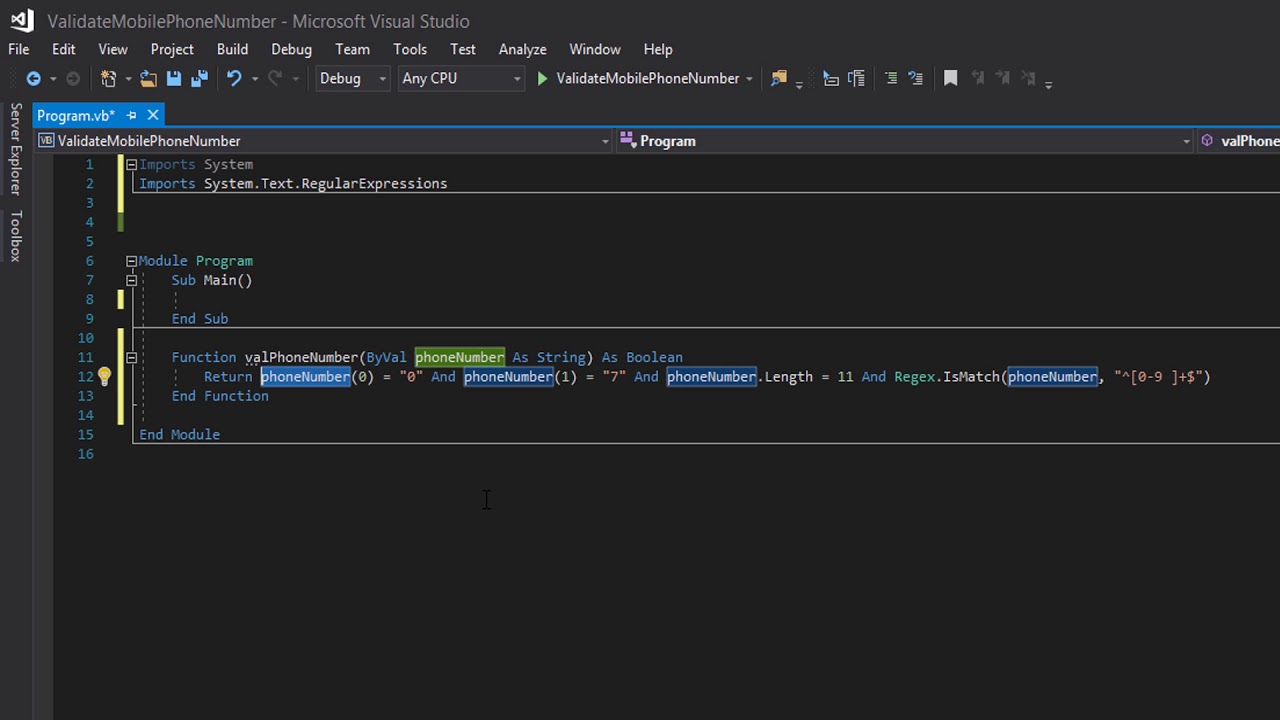Click the lightbulb quick actions icon

104,377
